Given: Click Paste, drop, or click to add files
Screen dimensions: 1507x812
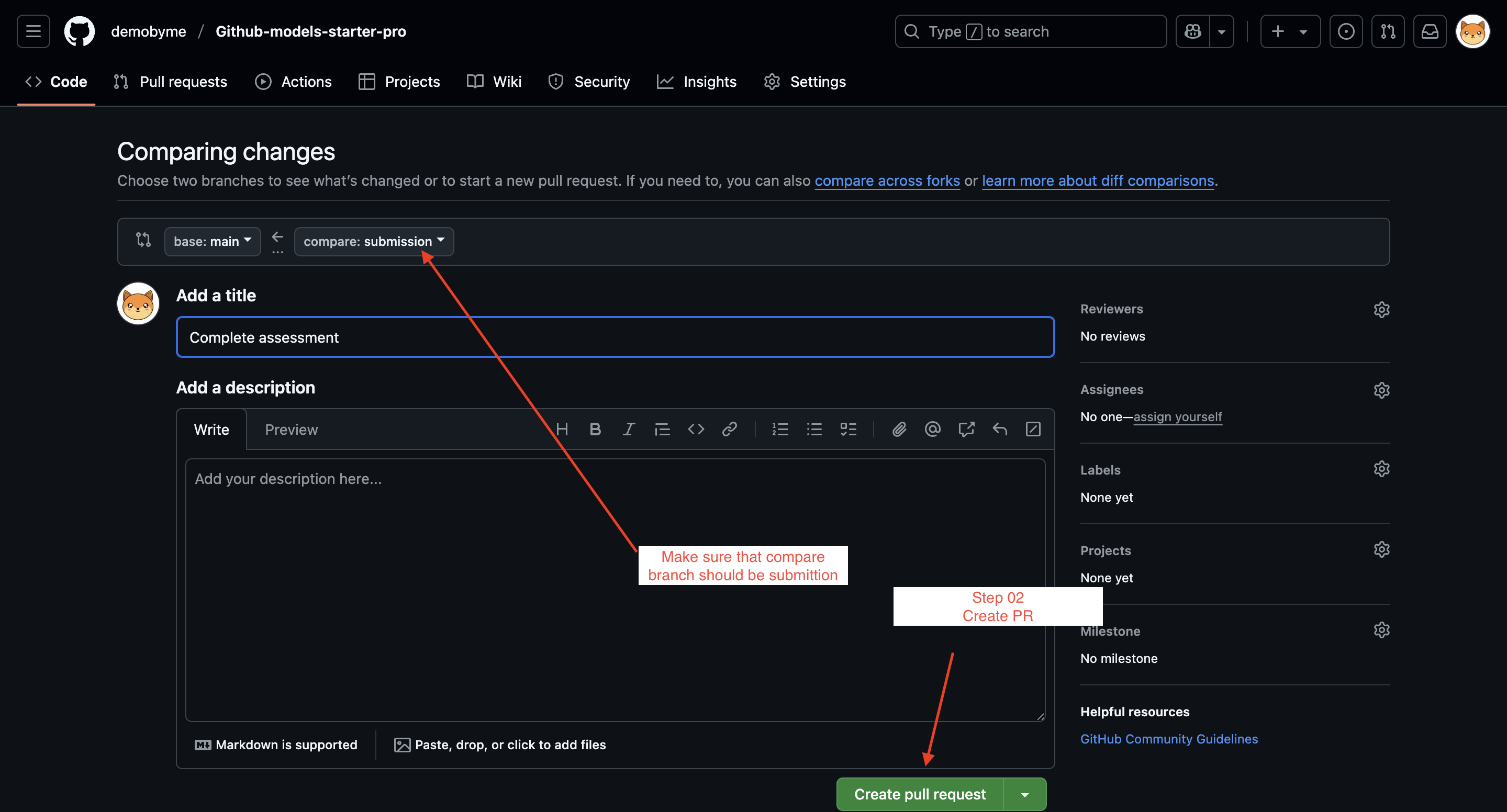Looking at the screenshot, I should coord(500,744).
